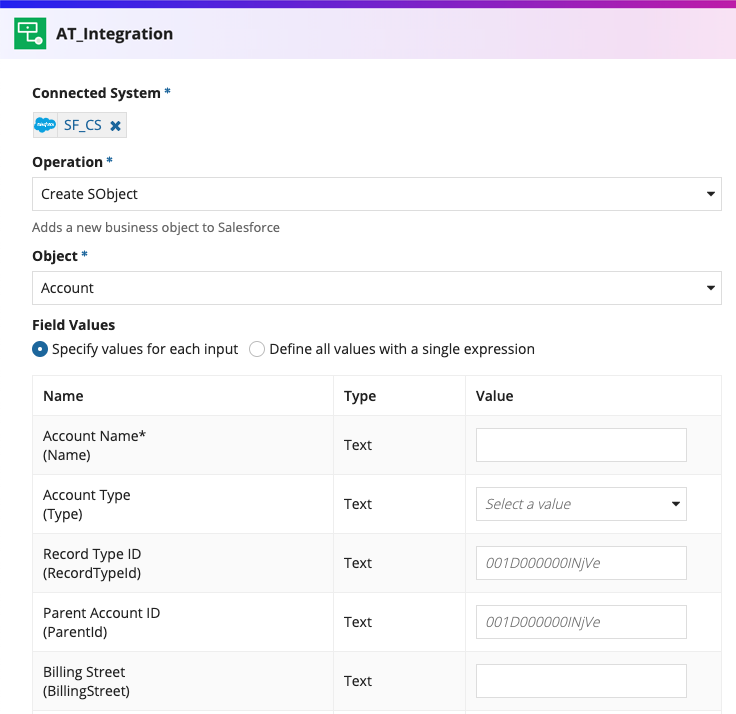Click the AT_Integration green integration icon
This screenshot has height=714, width=736.
(x=30, y=33)
